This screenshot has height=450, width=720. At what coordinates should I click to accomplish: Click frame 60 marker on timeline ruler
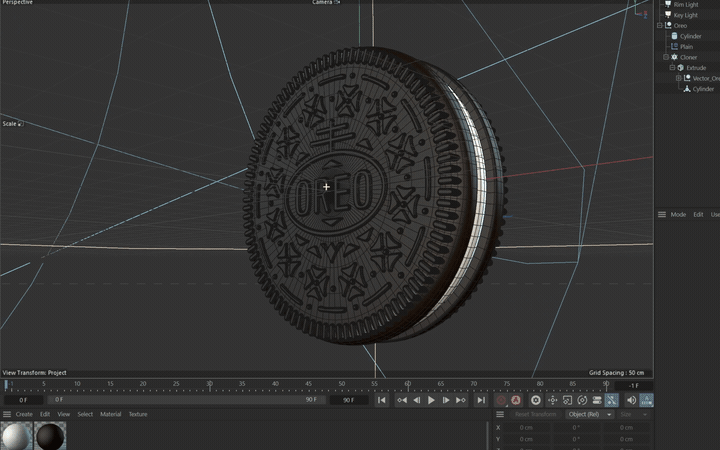(x=408, y=384)
